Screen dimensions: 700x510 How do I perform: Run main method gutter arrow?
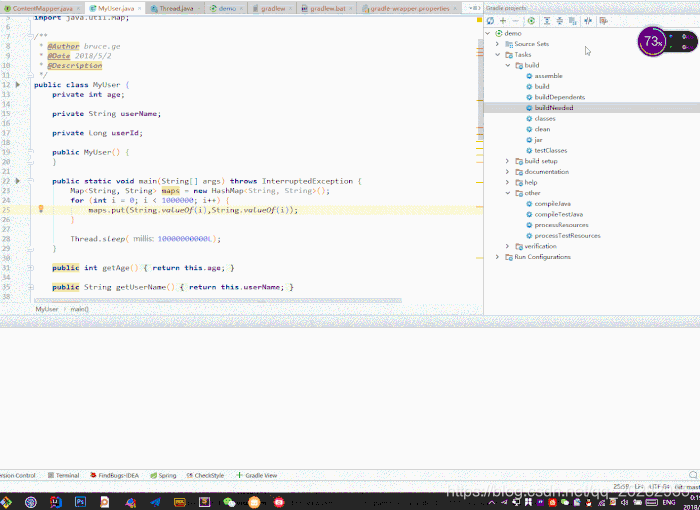pyautogui.click(x=18, y=181)
